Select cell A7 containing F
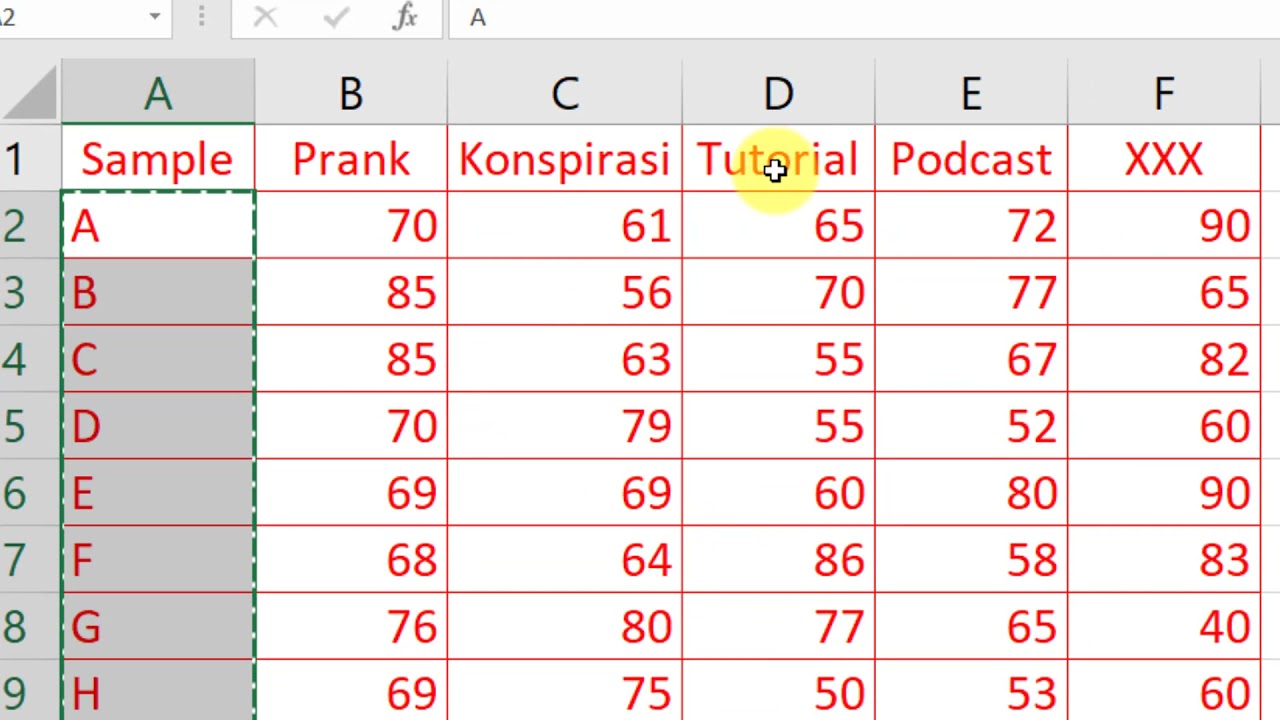Screen dimensions: 1280x720 tap(158, 560)
